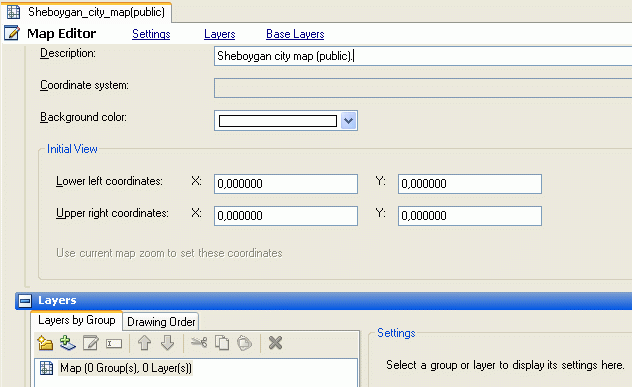
Task: Switch to Layers by Group tab
Action: (x=77, y=320)
